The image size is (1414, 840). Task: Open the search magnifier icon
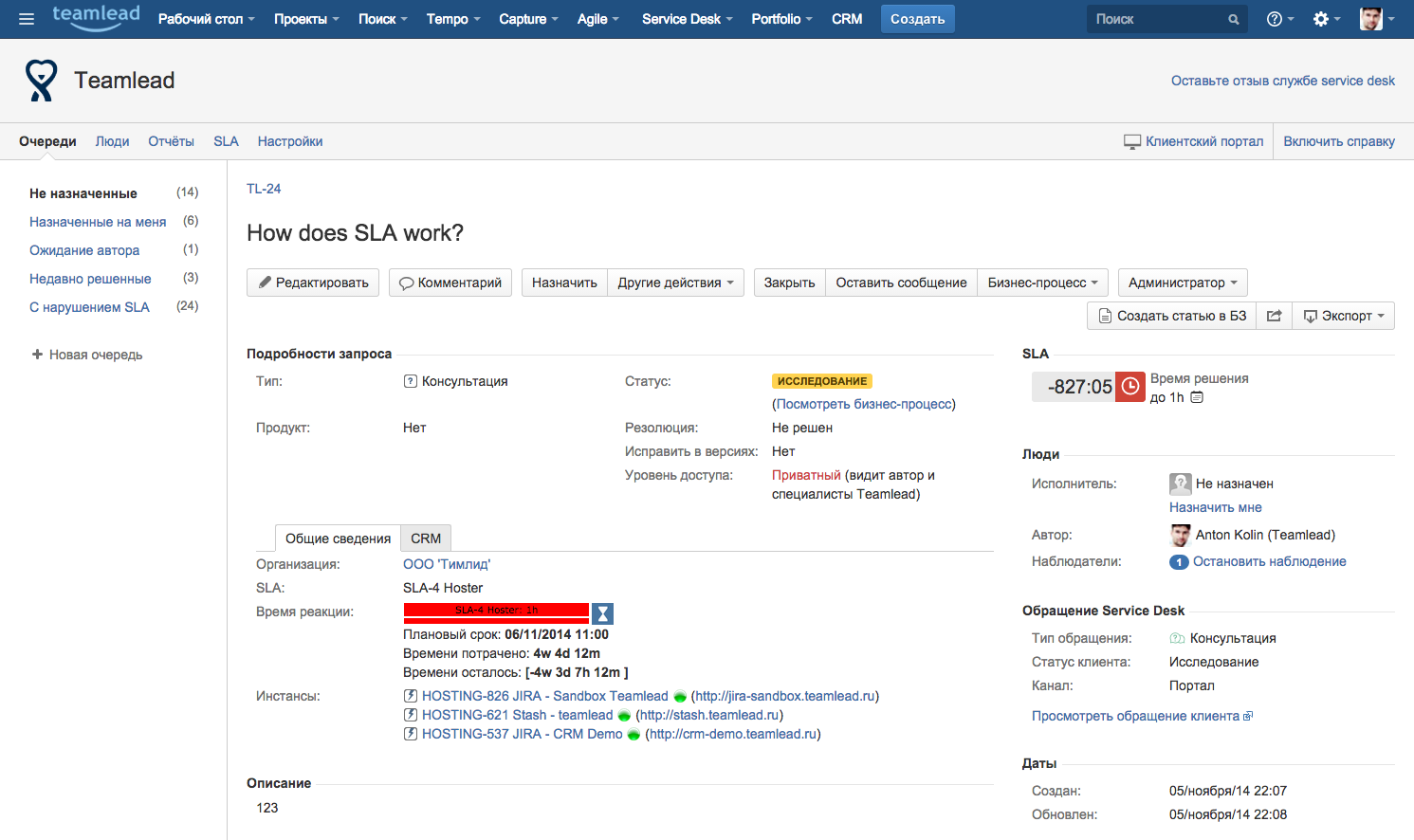(1232, 18)
